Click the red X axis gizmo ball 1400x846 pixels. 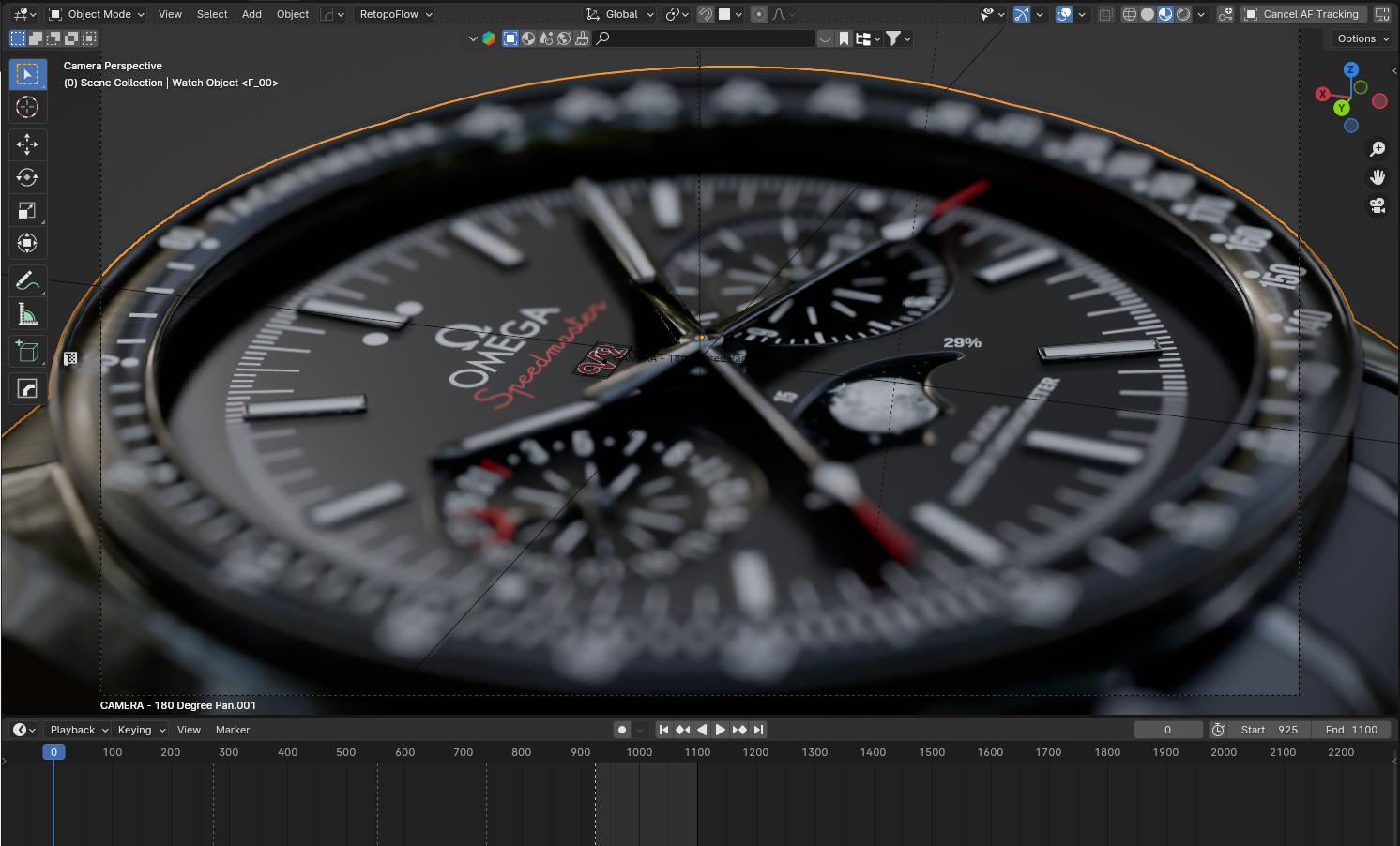[1322, 94]
